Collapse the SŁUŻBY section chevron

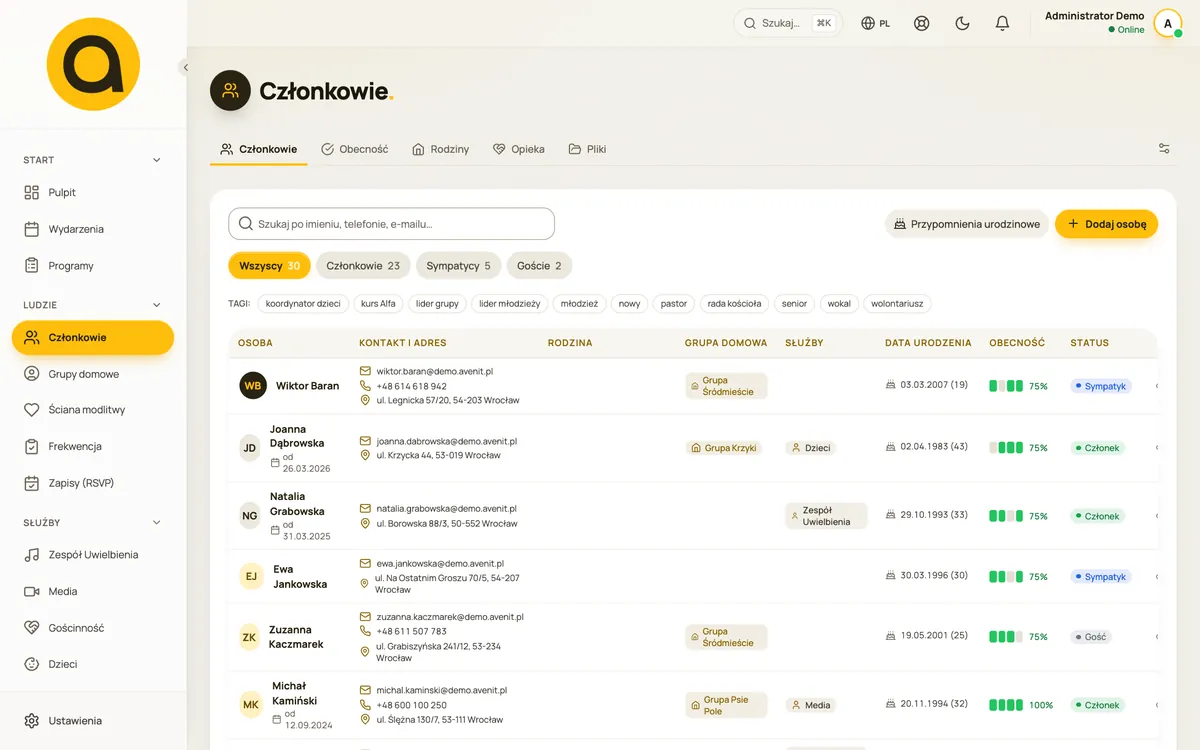(156, 522)
